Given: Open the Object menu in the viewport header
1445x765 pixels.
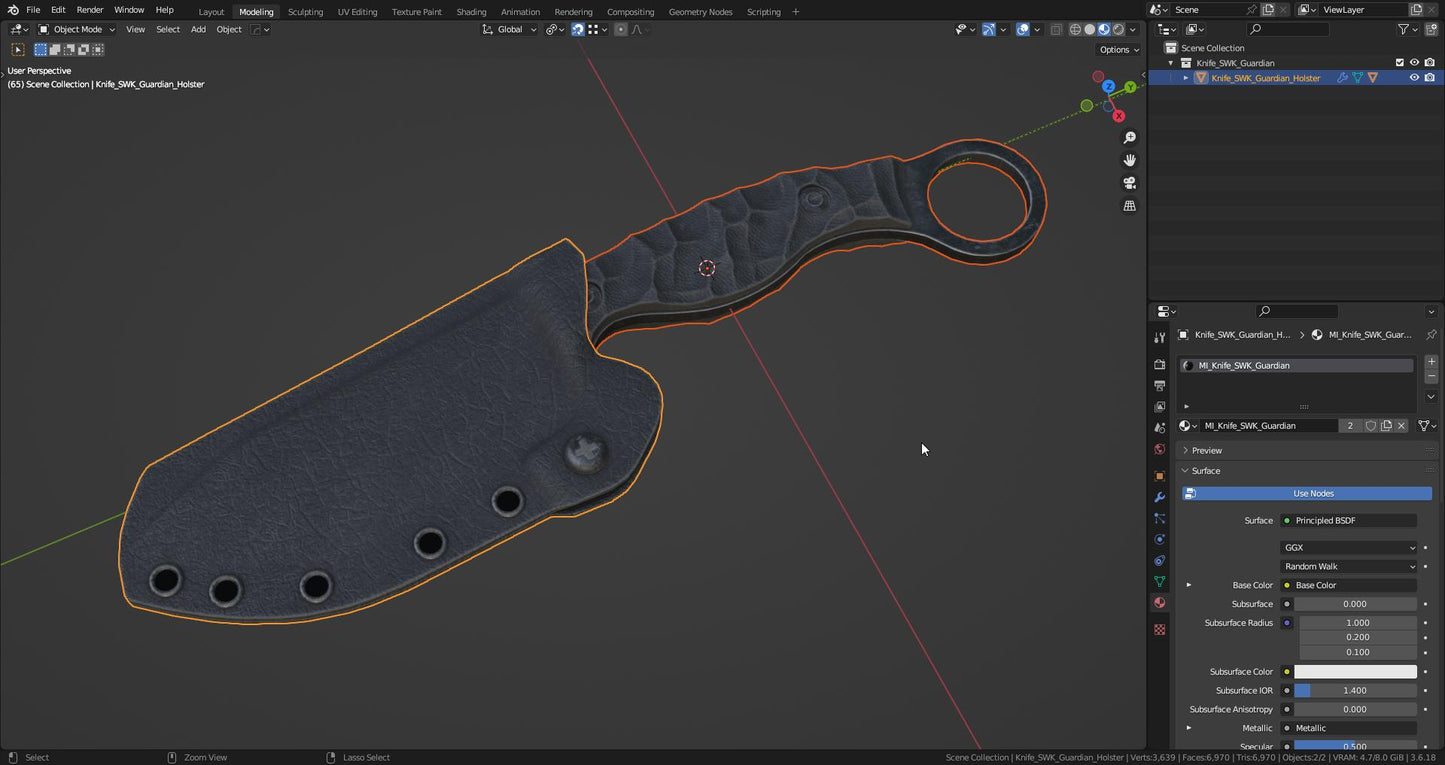Looking at the screenshot, I should coord(229,29).
